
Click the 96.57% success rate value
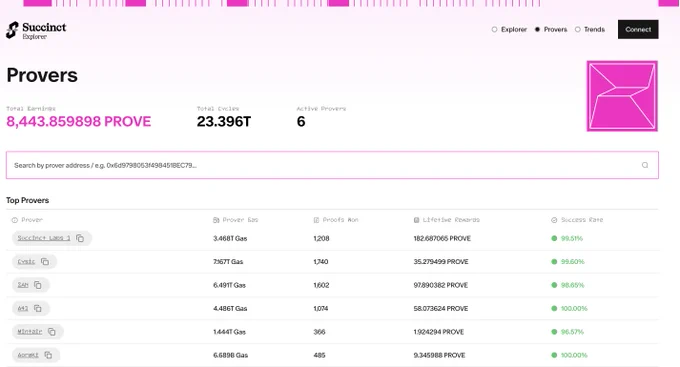(572, 332)
